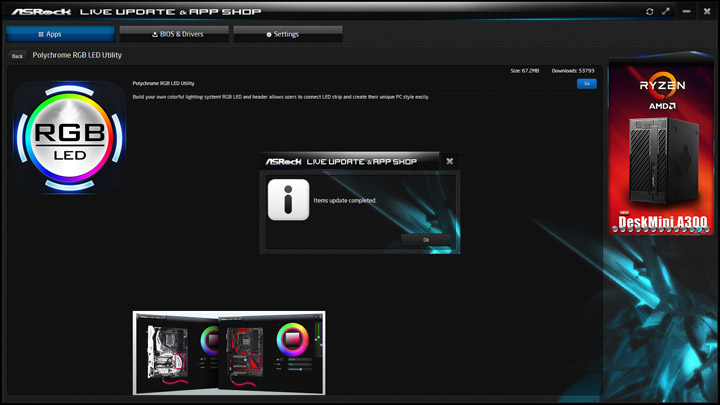Click the "Build your own colorful lighting" description
720x405 pixels.
point(281,97)
